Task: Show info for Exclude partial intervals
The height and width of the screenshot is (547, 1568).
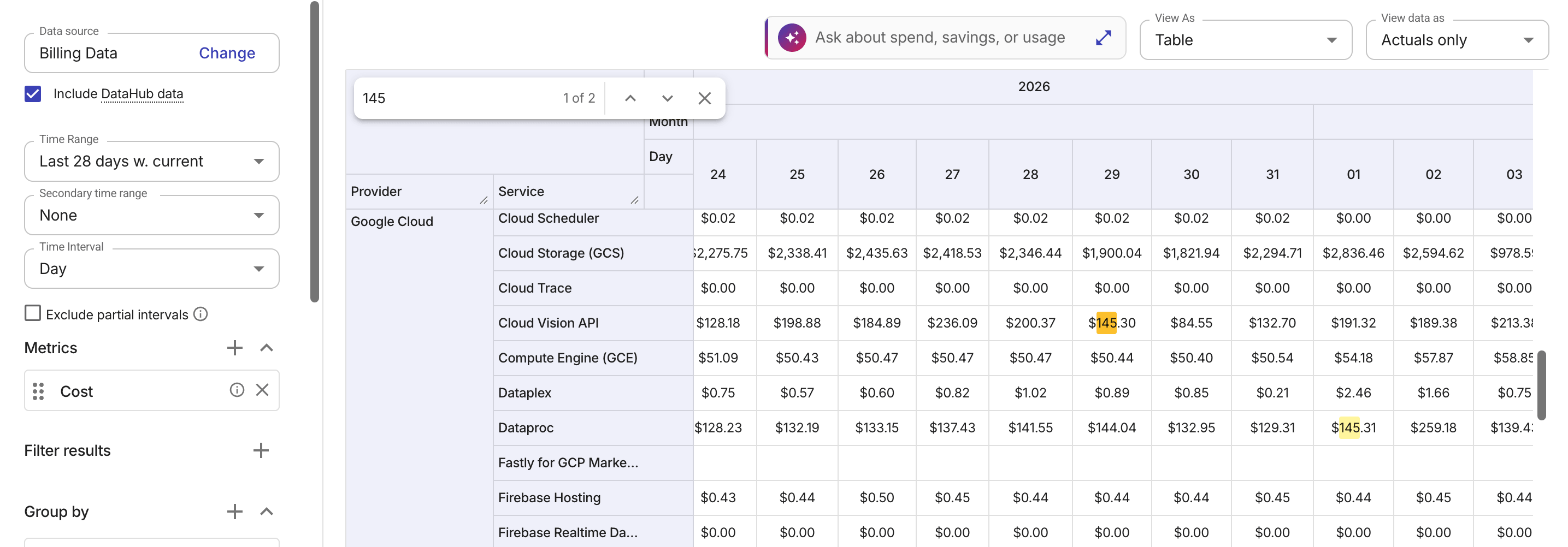Action: tap(201, 314)
